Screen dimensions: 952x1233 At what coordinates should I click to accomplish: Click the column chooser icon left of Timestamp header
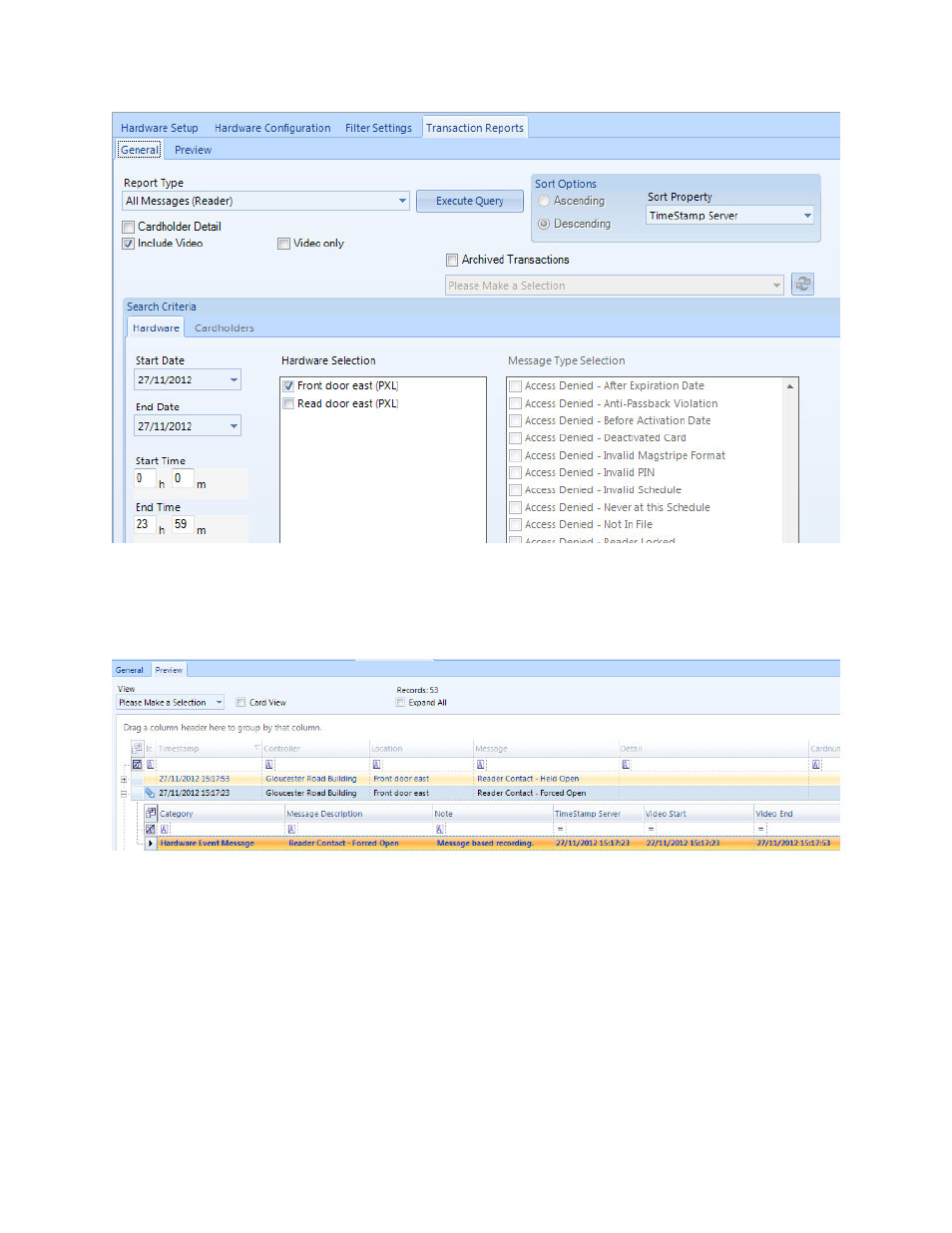tap(138, 748)
